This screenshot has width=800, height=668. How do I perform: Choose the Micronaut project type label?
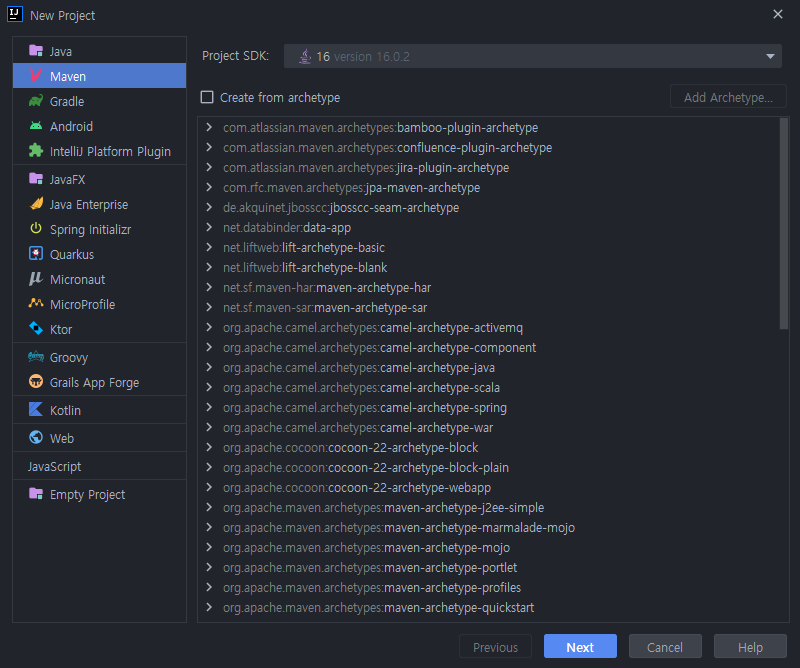(78, 280)
